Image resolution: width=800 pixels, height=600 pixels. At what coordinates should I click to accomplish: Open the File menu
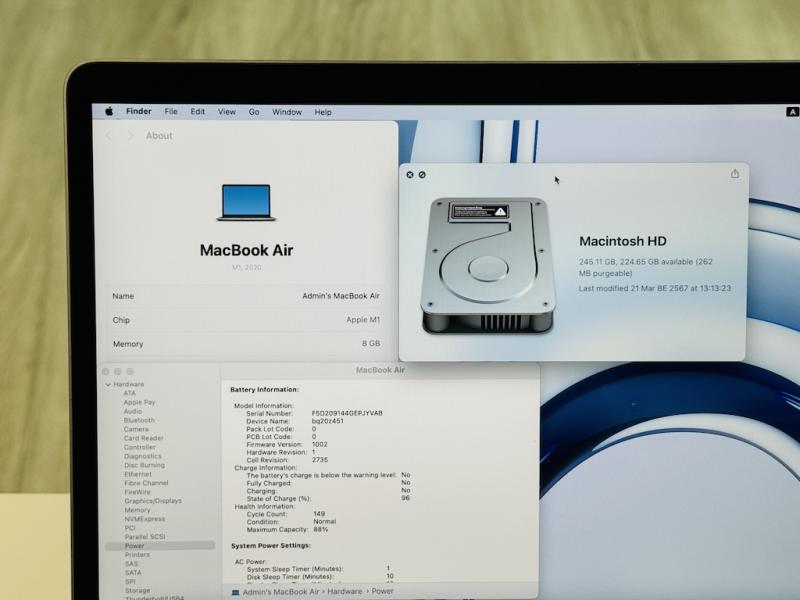coord(171,112)
